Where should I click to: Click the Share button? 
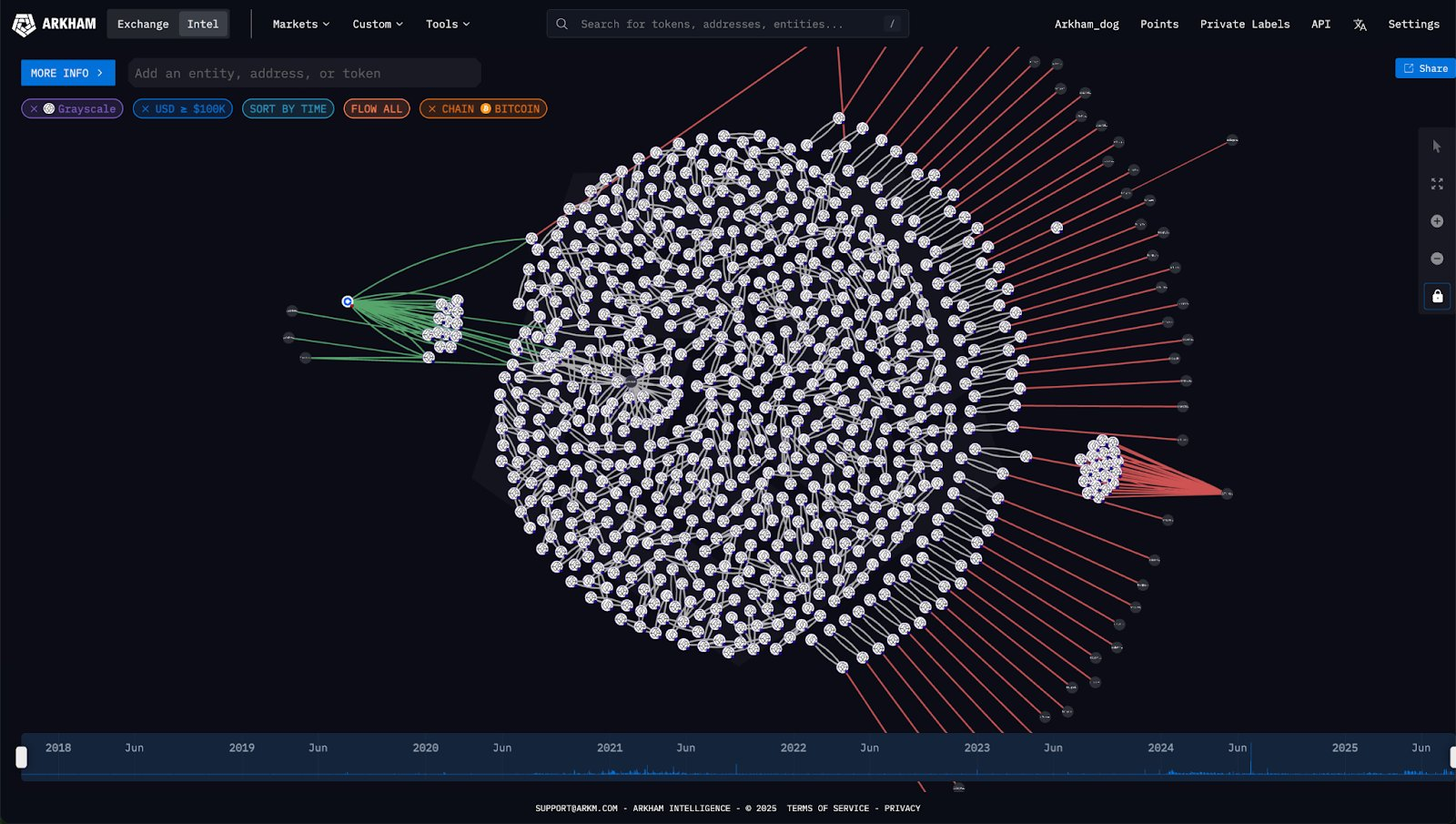pos(1425,68)
